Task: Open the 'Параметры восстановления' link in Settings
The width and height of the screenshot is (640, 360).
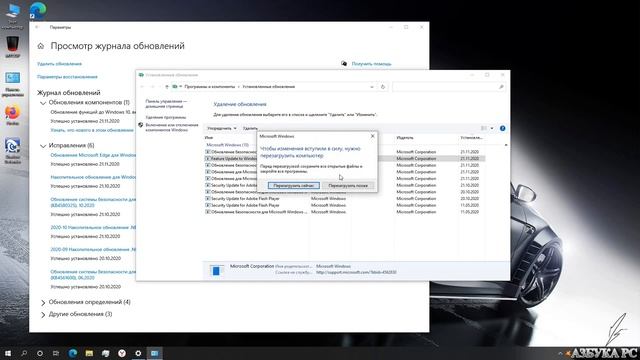Action: click(x=67, y=77)
